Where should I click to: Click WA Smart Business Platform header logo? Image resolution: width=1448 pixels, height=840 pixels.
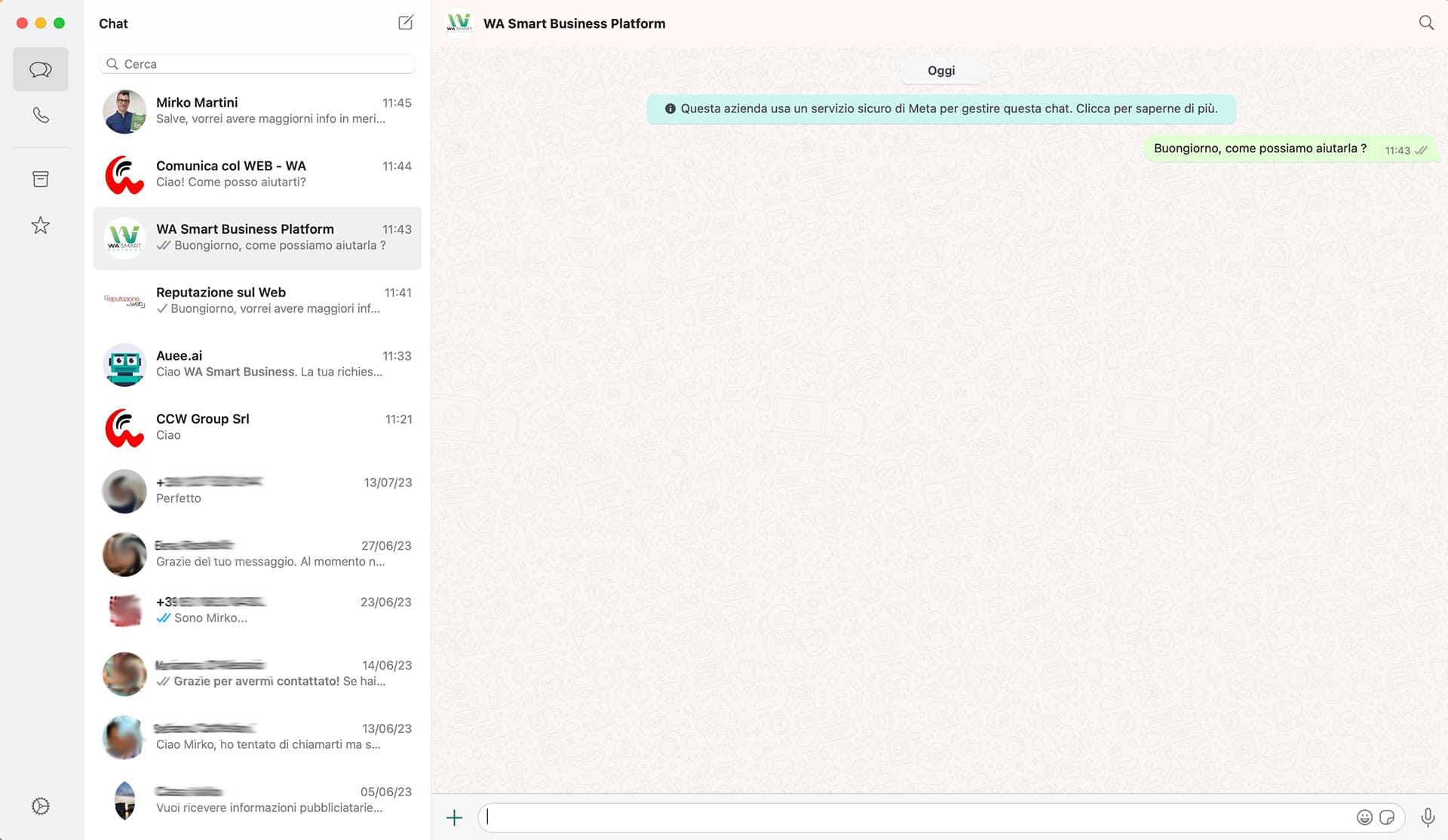tap(459, 23)
